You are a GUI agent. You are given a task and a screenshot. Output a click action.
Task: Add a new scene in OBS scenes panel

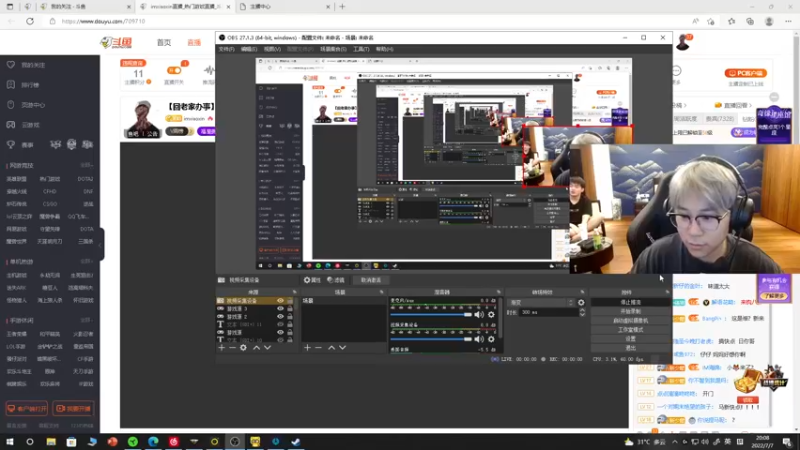pyautogui.click(x=307, y=347)
